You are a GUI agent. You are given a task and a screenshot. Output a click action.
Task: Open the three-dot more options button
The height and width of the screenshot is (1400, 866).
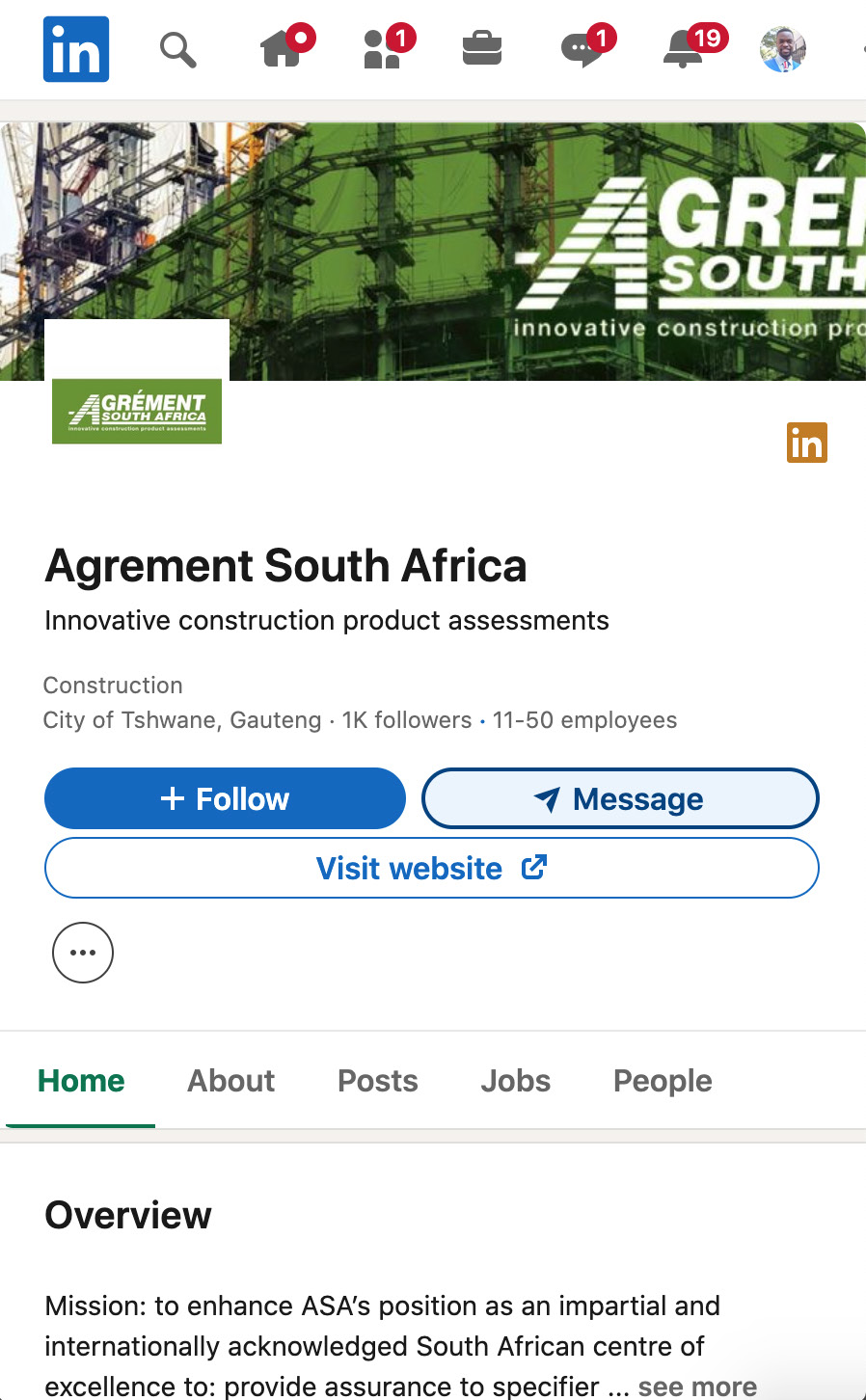[x=83, y=953]
